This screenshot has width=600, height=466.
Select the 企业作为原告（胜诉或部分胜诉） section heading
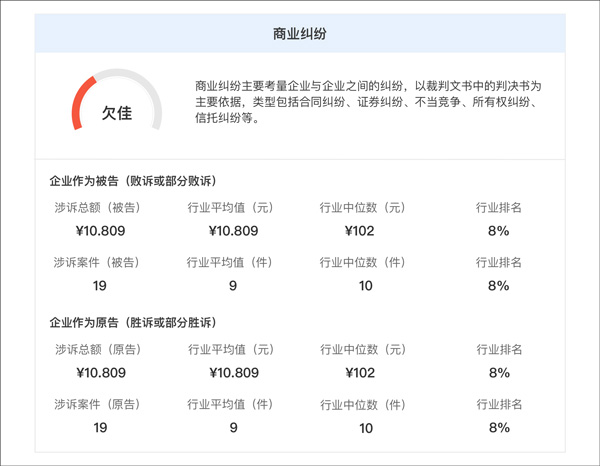pos(133,323)
